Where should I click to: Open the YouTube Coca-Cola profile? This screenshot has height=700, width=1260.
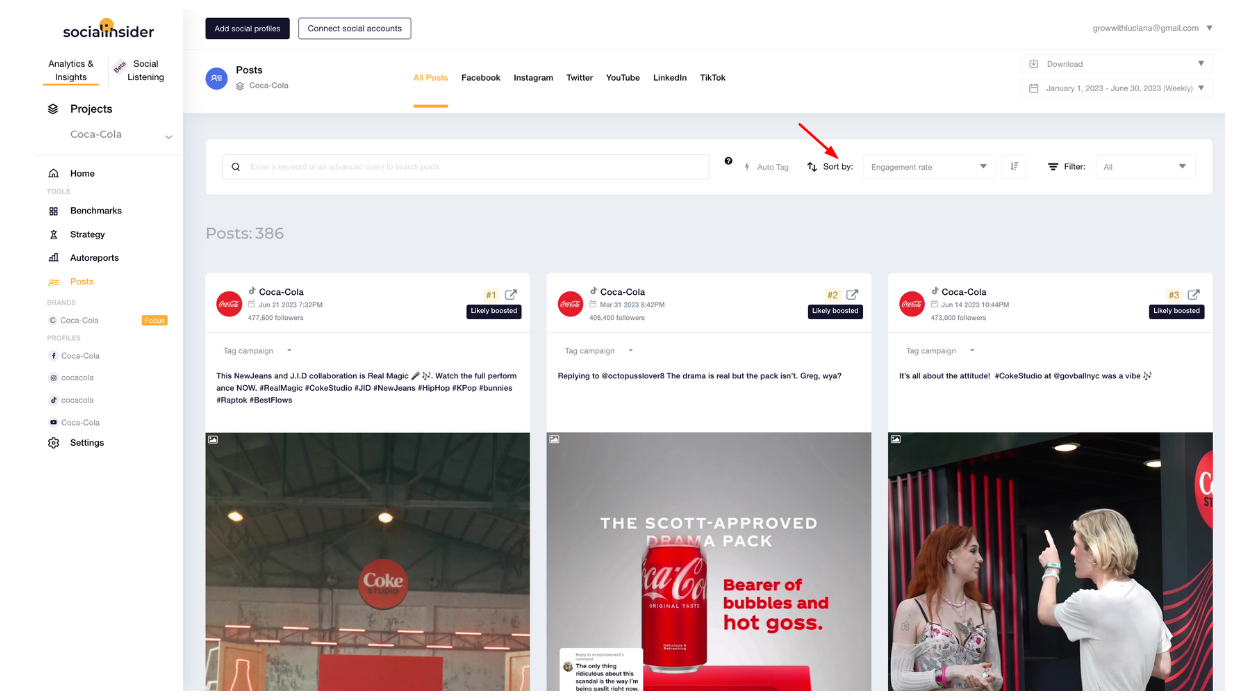coord(75,422)
